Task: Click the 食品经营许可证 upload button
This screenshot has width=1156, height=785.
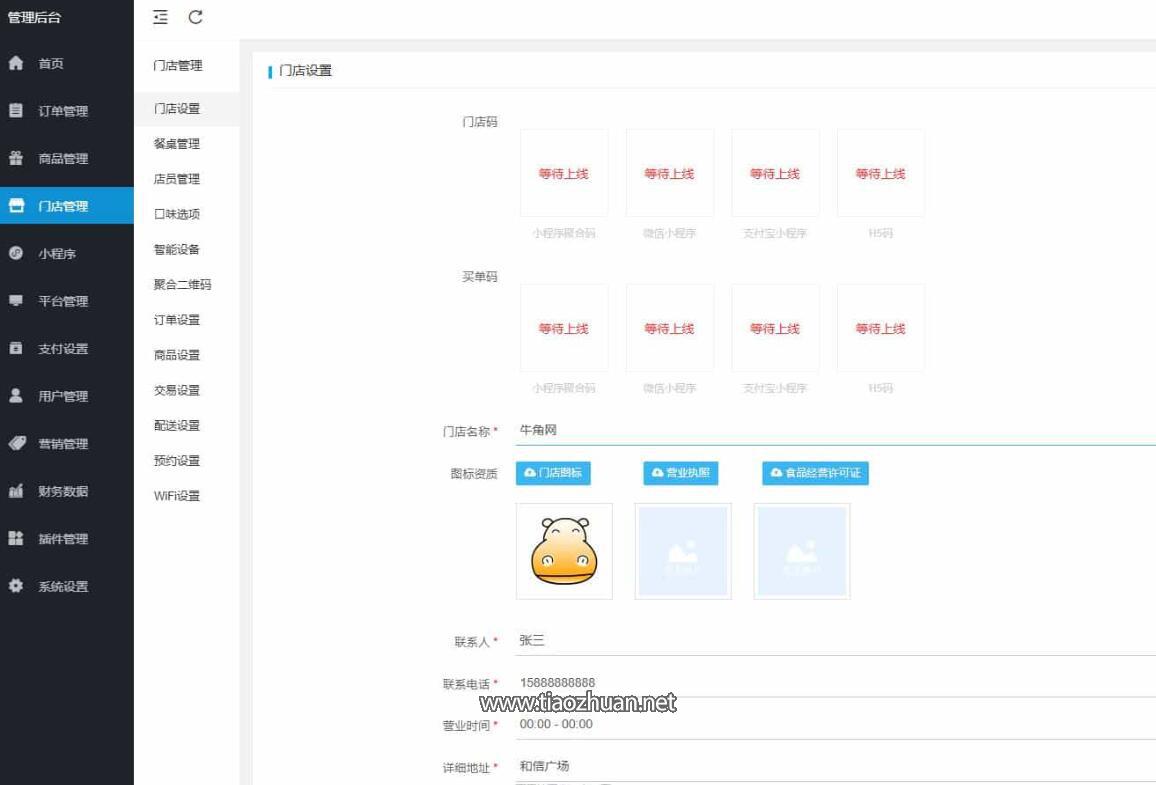Action: 815,472
